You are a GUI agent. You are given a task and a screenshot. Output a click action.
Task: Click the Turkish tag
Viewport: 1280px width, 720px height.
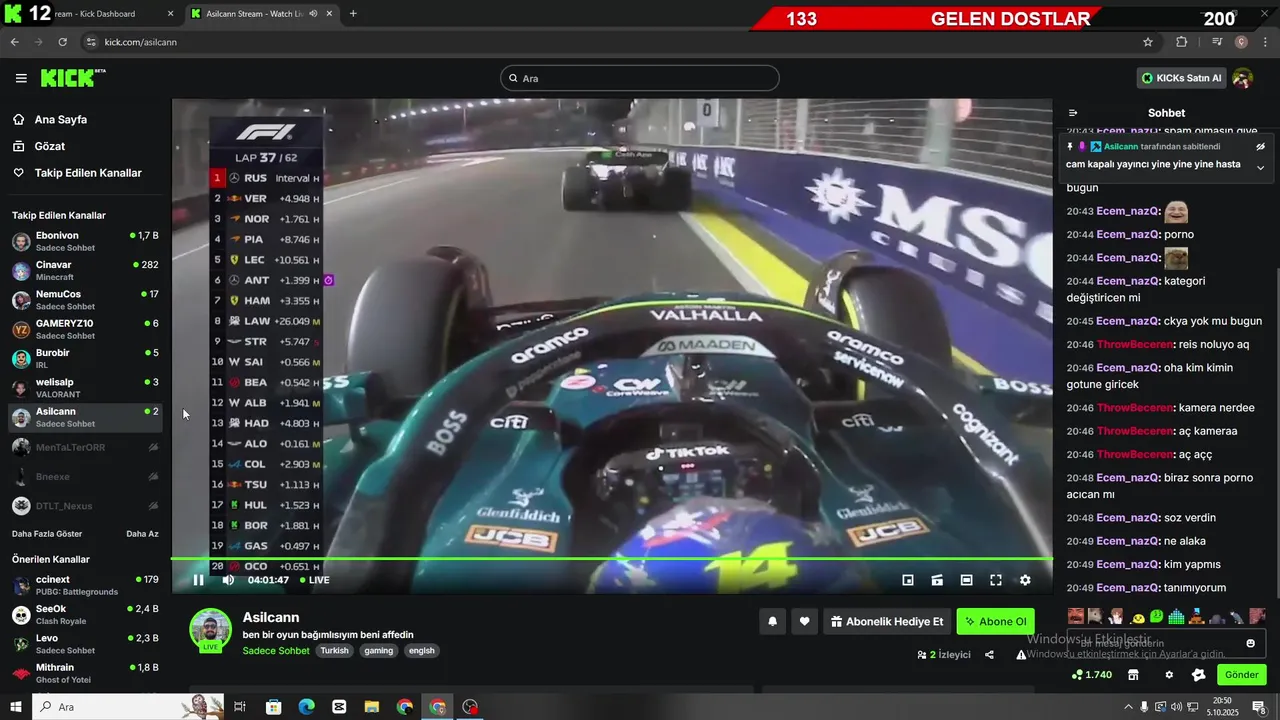(334, 650)
